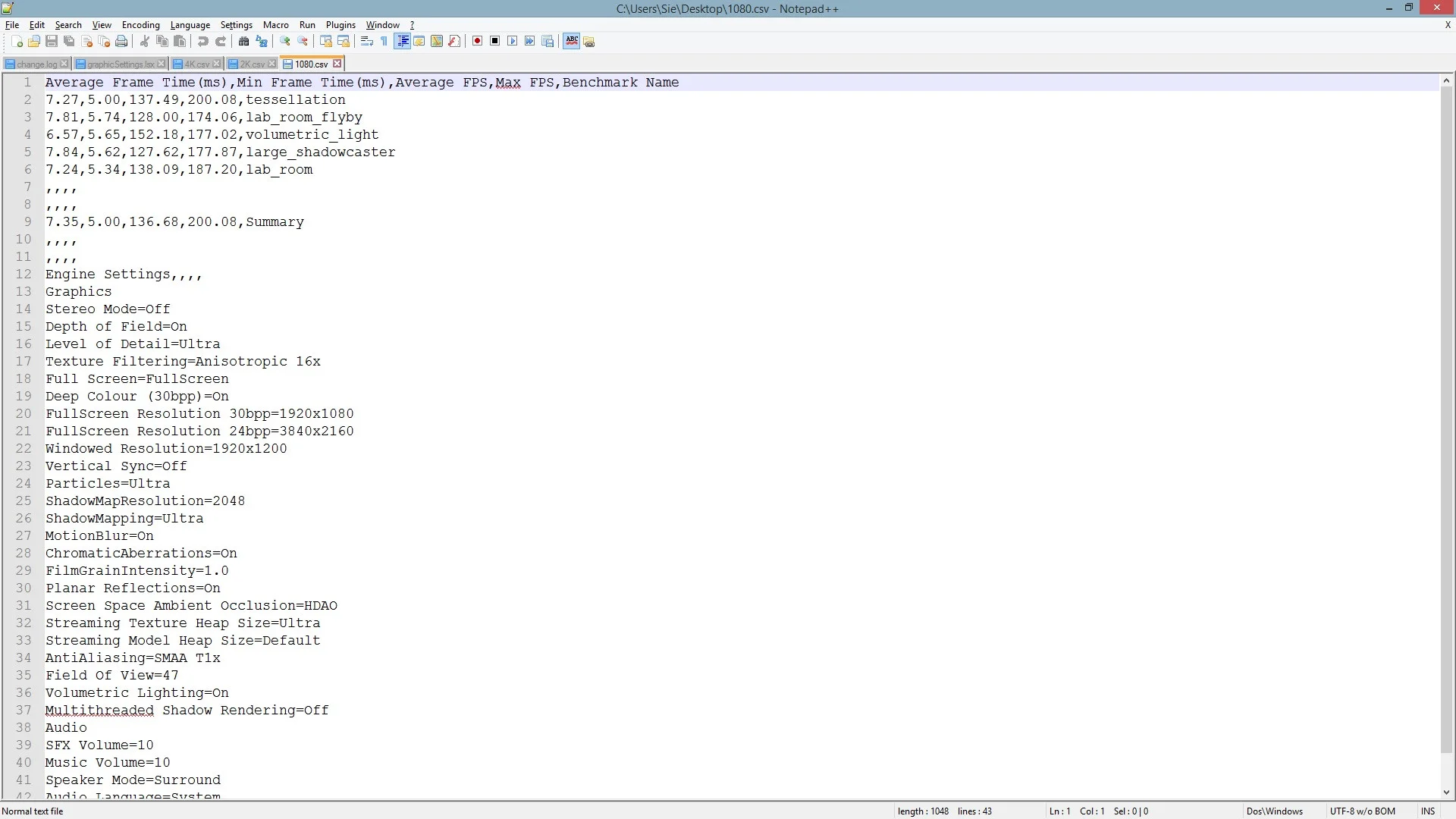
Task: Click the Paste toolbar icon
Action: pos(180,41)
